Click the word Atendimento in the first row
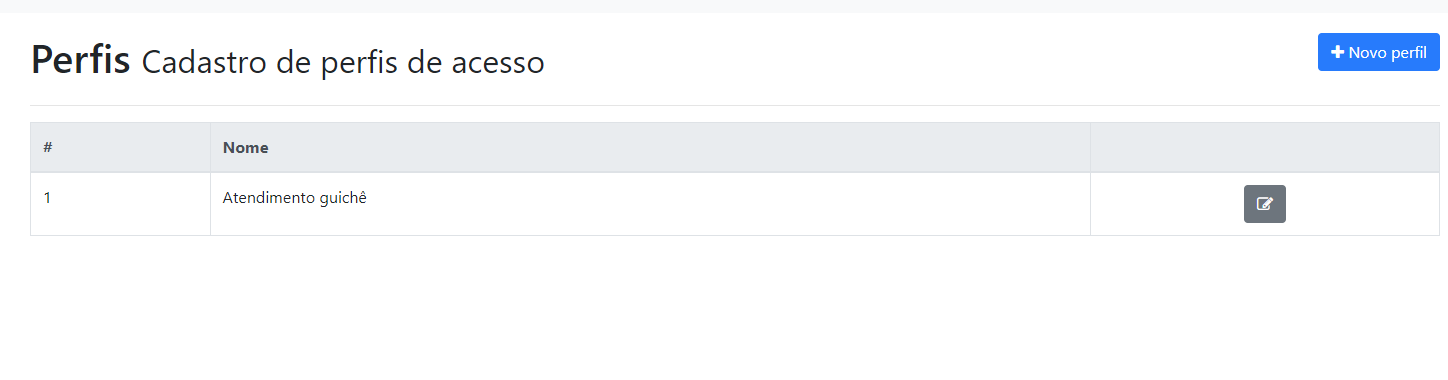The height and width of the screenshot is (380, 1448). coord(268,198)
